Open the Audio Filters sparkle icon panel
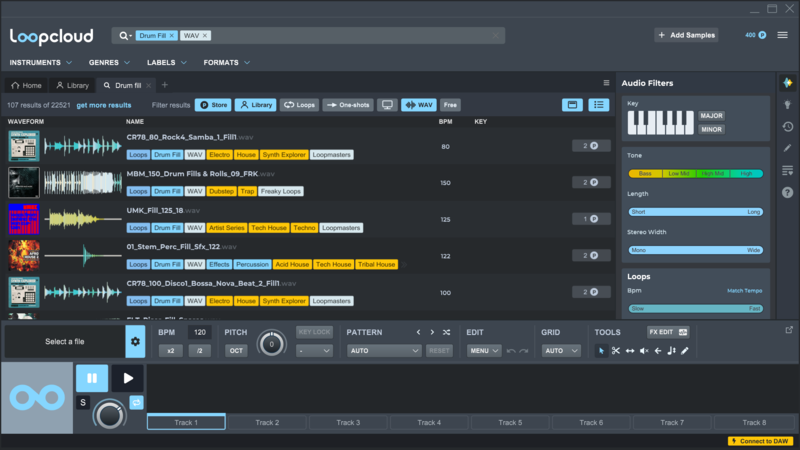Screen dimensions: 800x450 coord(788,83)
